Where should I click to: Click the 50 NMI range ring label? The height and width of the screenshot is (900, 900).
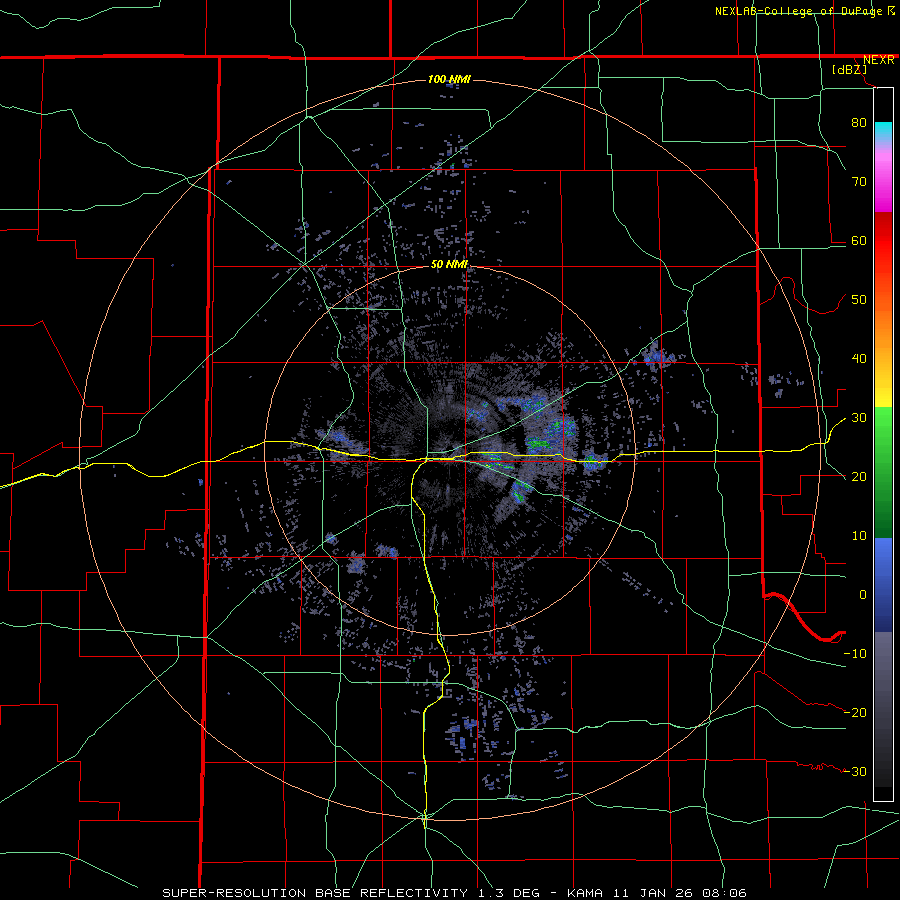(x=449, y=265)
